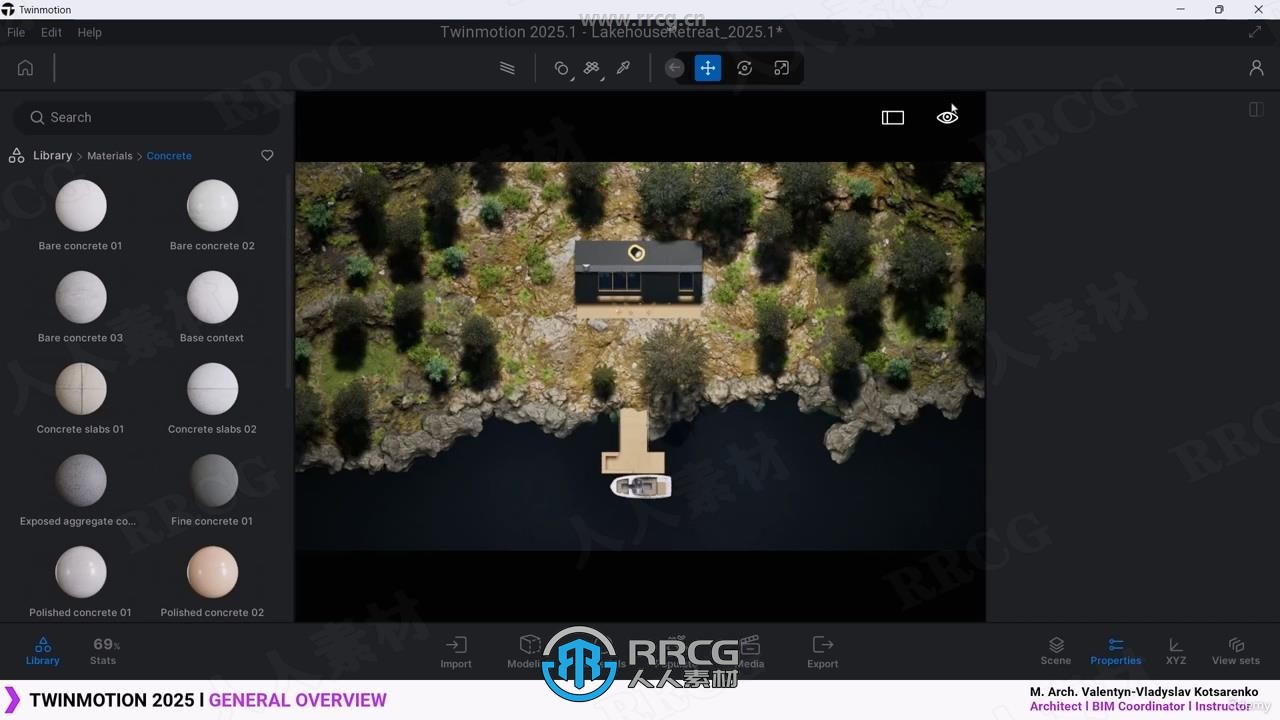Click the yellow gizmo on house roof
The height and width of the screenshot is (720, 1280).
click(636, 252)
